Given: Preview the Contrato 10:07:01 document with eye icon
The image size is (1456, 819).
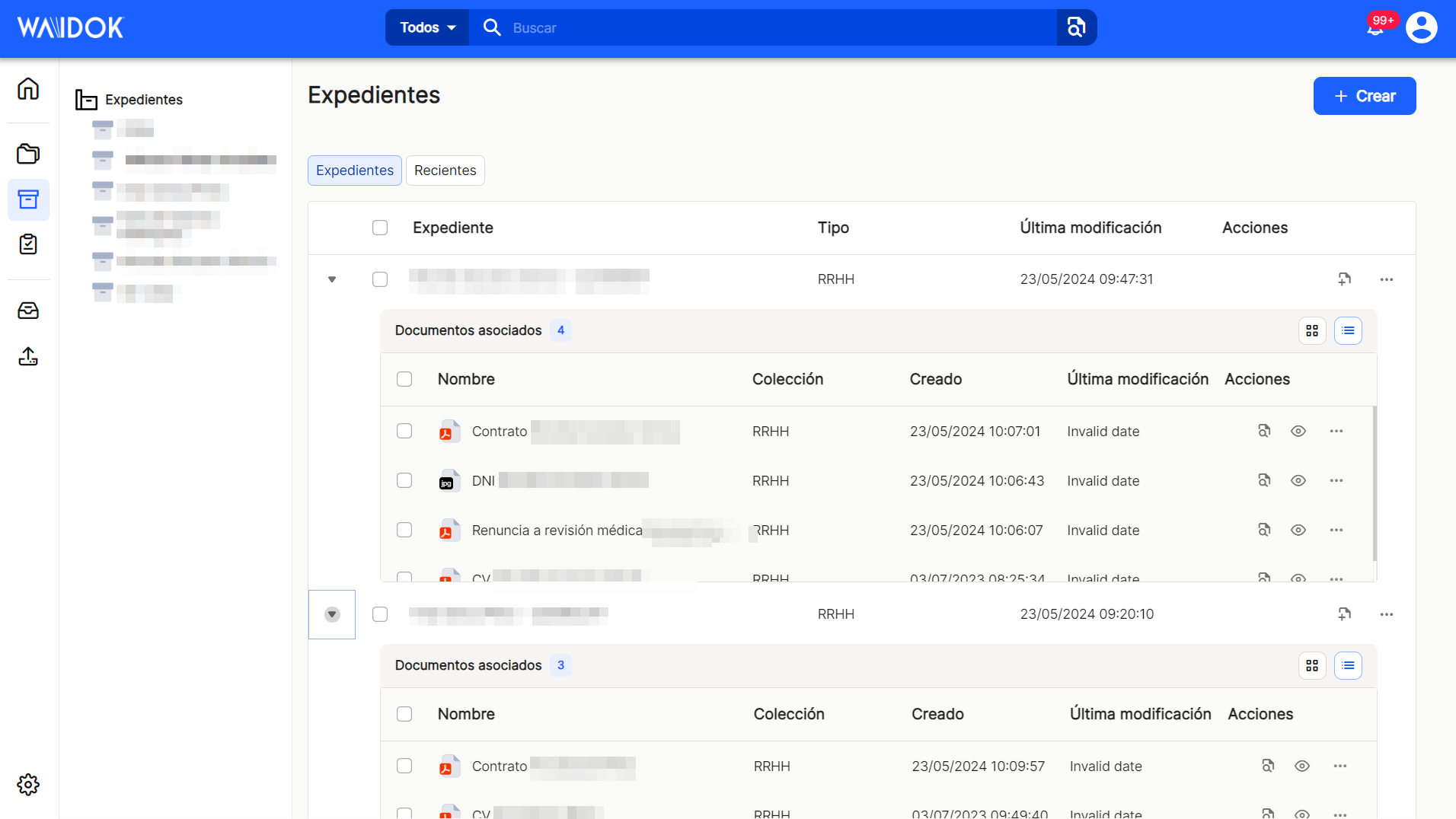Looking at the screenshot, I should (x=1298, y=431).
